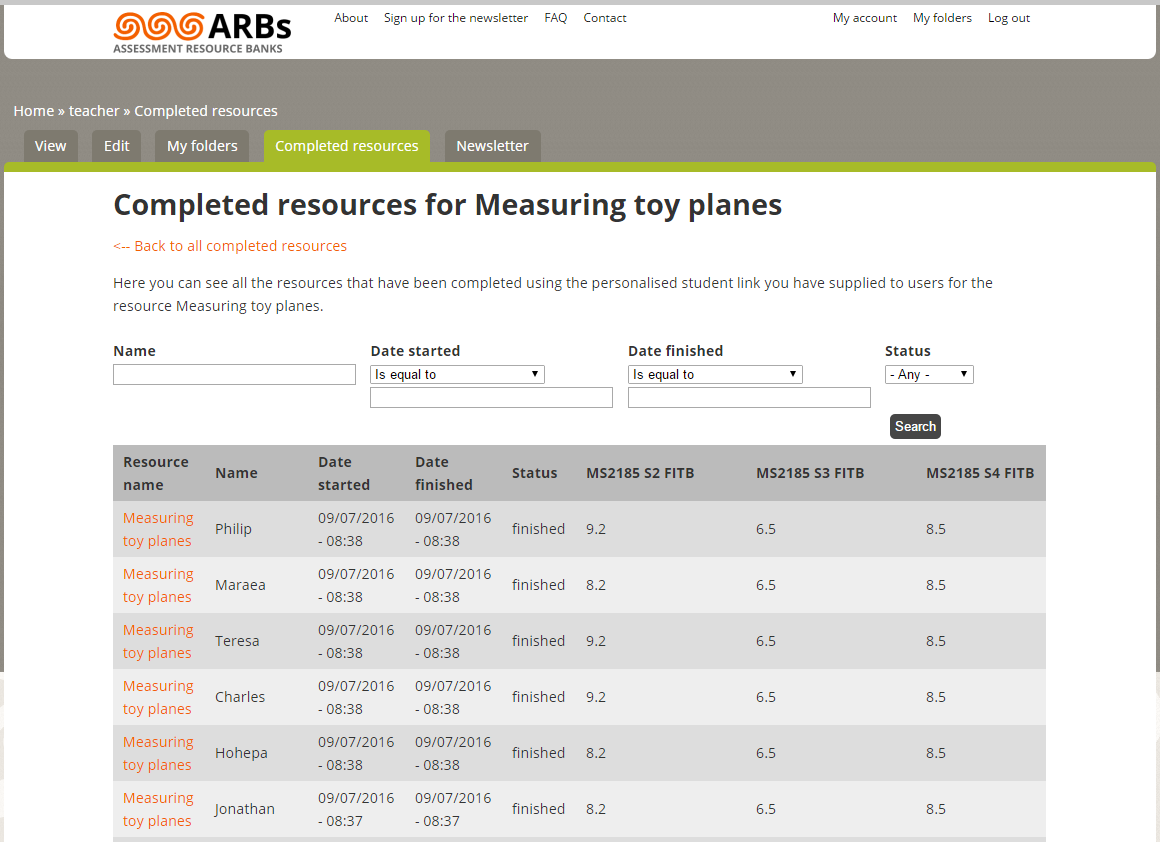Open My folders in the top menu
This screenshot has height=842, width=1160.
942,18
